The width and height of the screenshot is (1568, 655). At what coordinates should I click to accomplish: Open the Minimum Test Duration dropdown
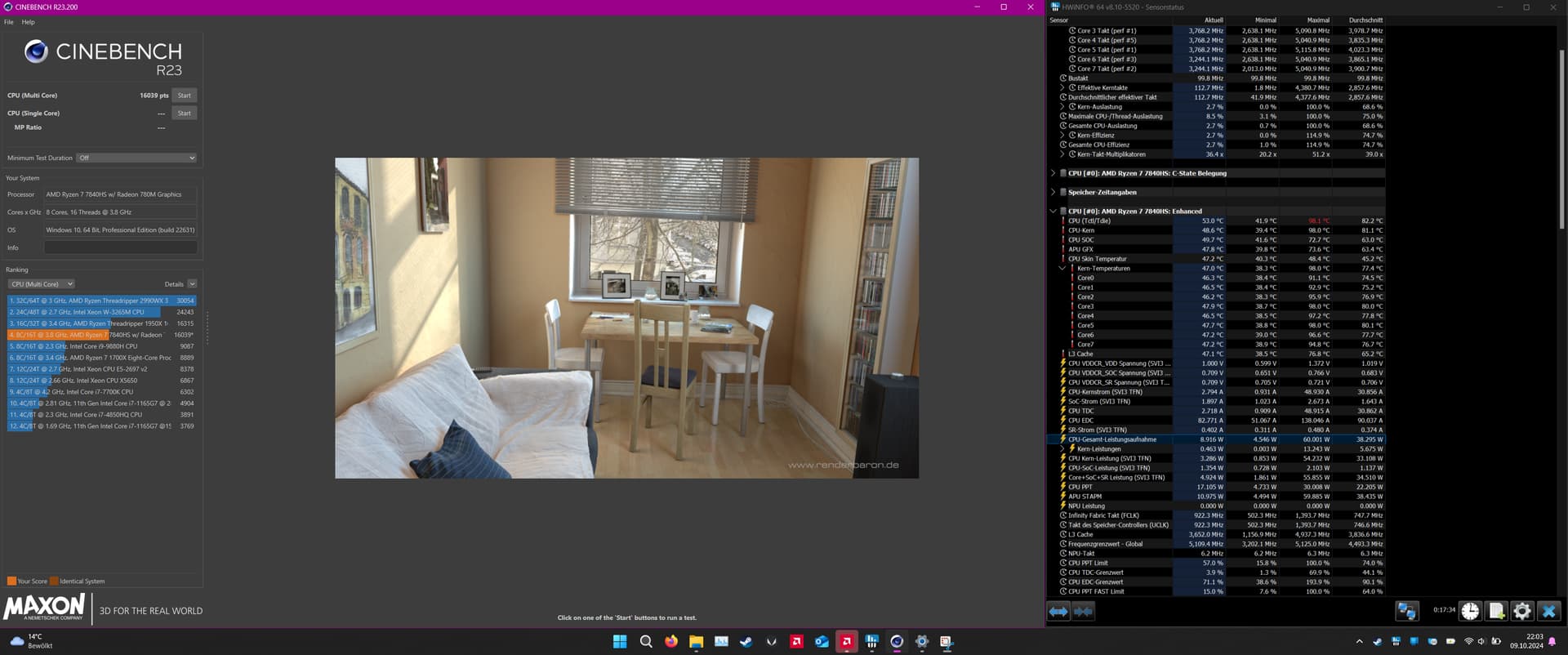[136, 158]
